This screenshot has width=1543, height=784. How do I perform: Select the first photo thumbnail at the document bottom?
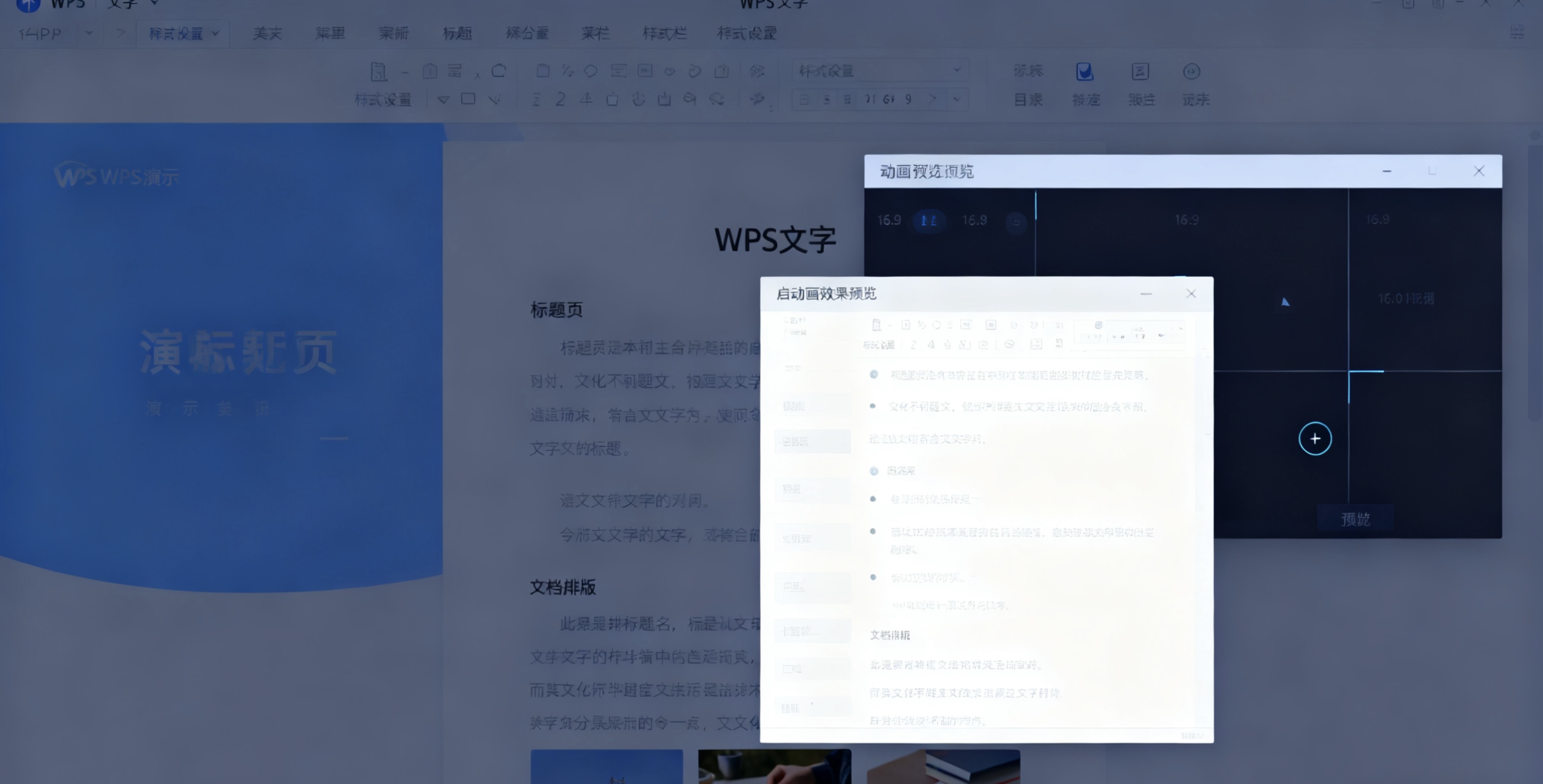[x=607, y=770]
